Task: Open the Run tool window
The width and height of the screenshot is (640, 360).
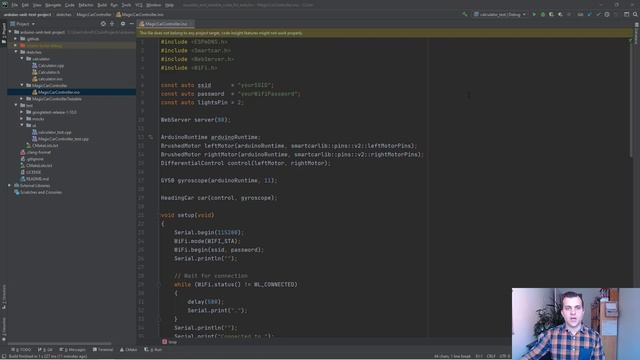Action: point(153,350)
